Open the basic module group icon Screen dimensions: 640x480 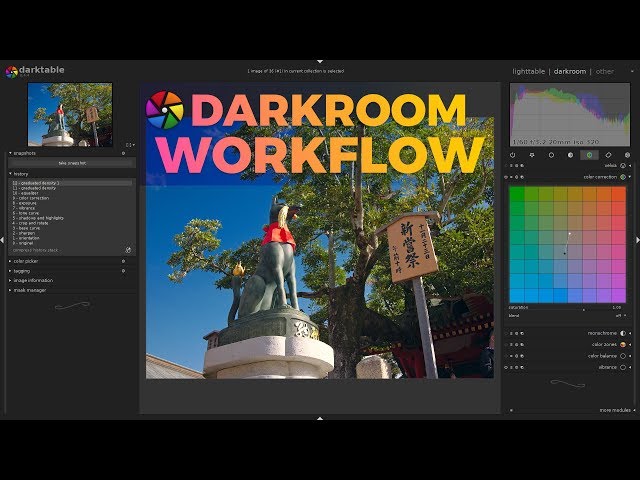coord(551,155)
